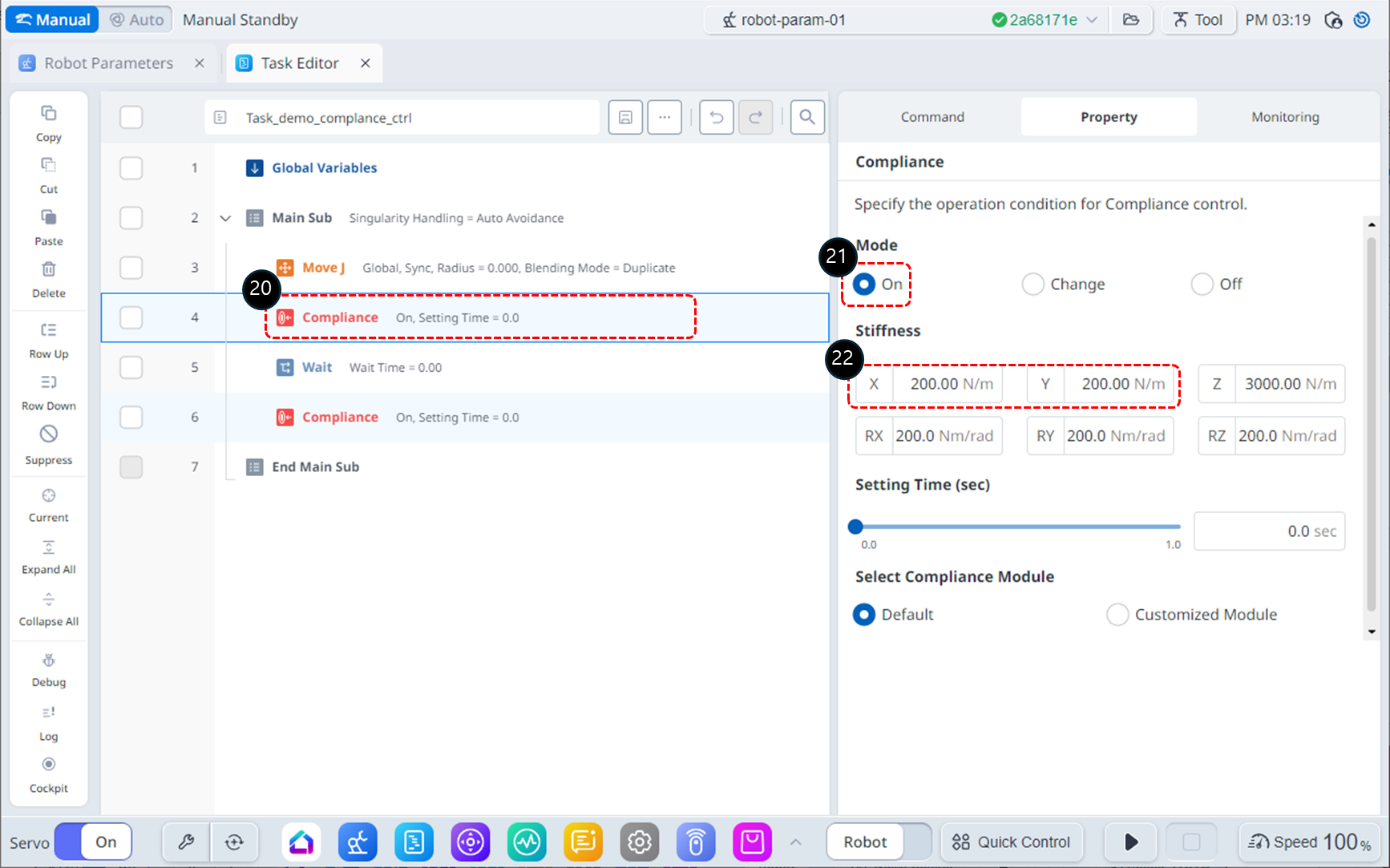This screenshot has height=868, width=1390.
Task: Select the Change mode radio button
Action: pos(1032,285)
